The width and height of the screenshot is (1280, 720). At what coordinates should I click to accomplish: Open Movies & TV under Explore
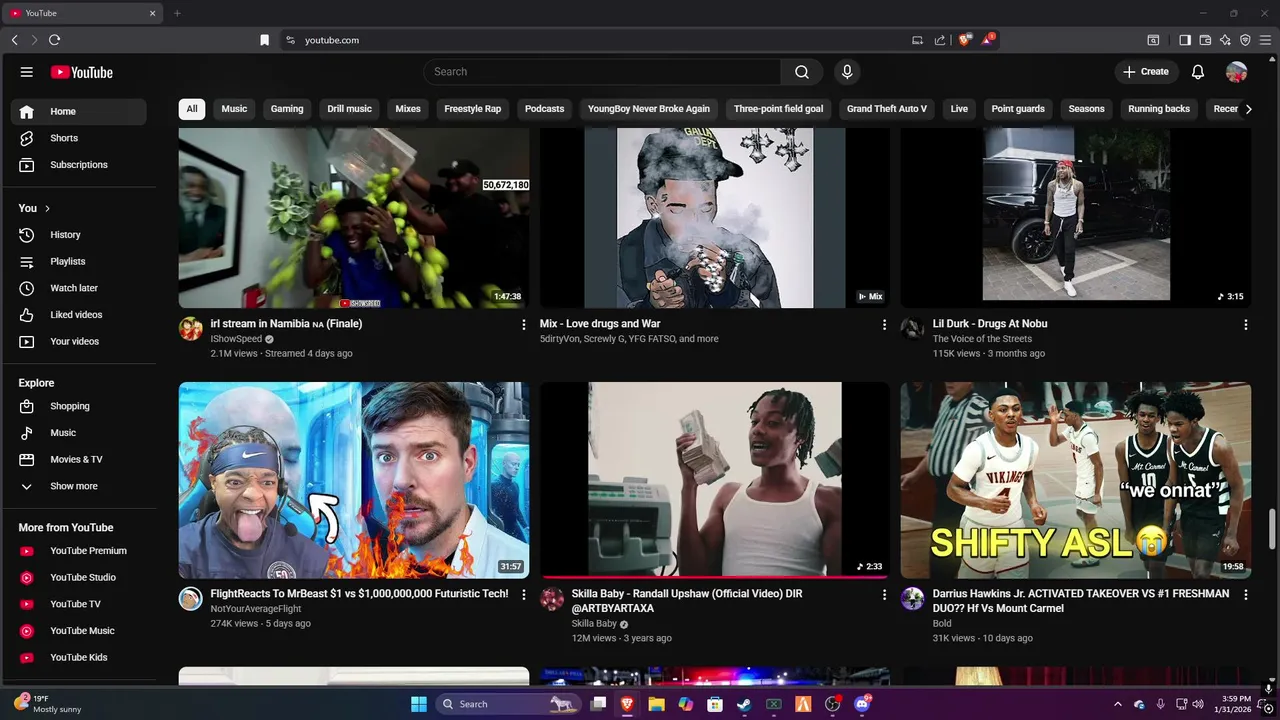tap(78, 459)
